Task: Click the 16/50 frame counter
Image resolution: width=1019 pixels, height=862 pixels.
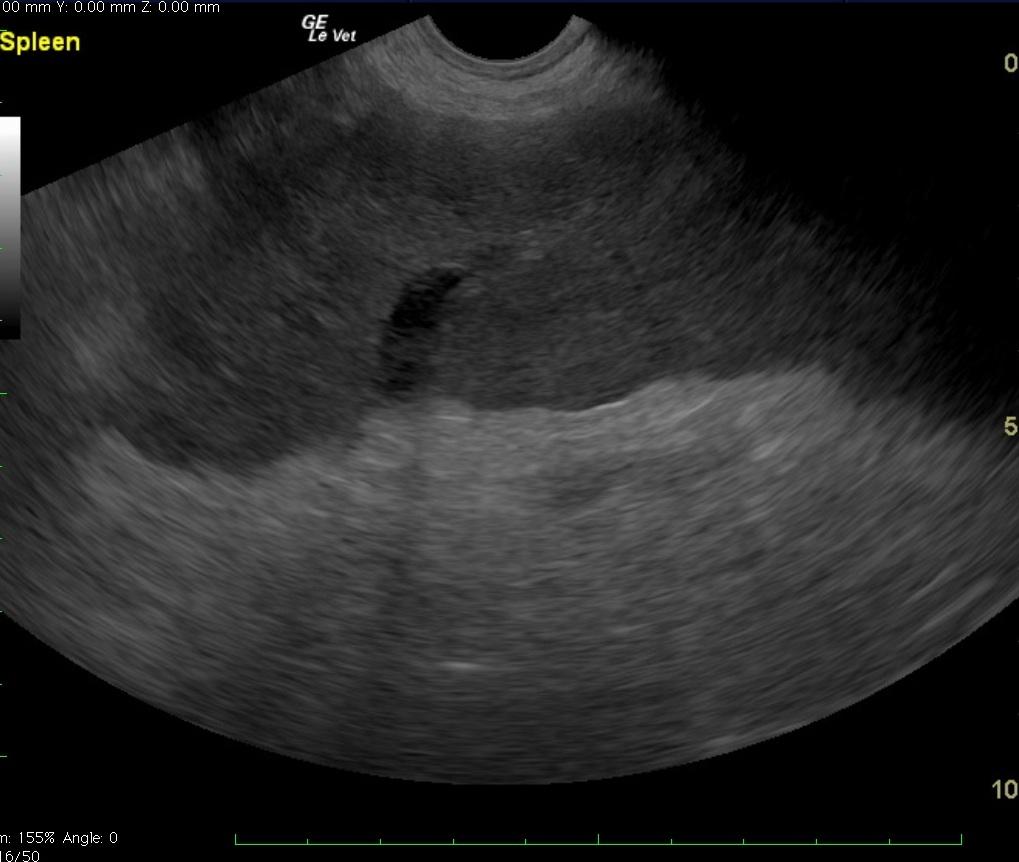Action: [20, 856]
